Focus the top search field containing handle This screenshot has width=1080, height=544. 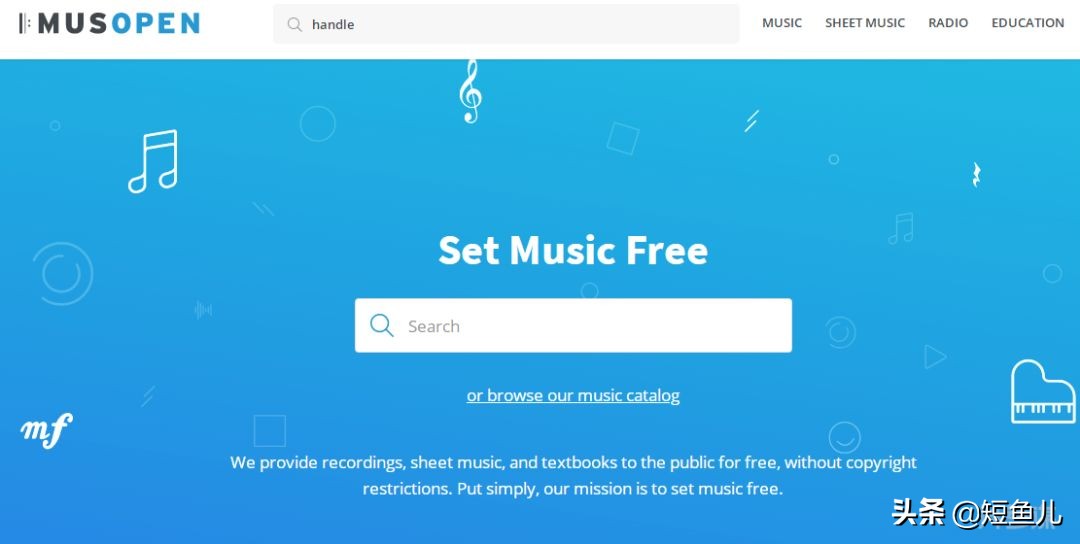(506, 24)
